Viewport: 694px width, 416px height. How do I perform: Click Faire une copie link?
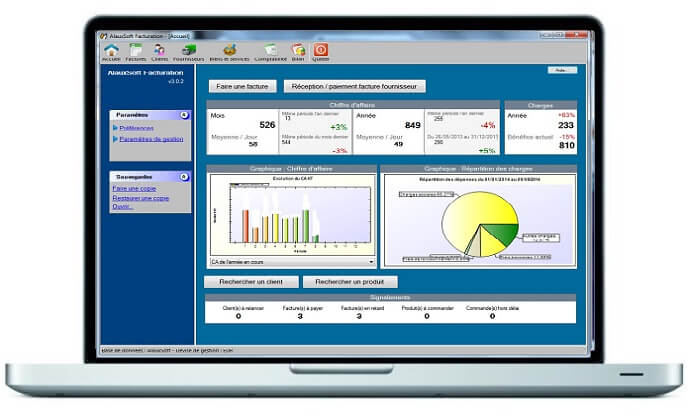pyautogui.click(x=134, y=189)
